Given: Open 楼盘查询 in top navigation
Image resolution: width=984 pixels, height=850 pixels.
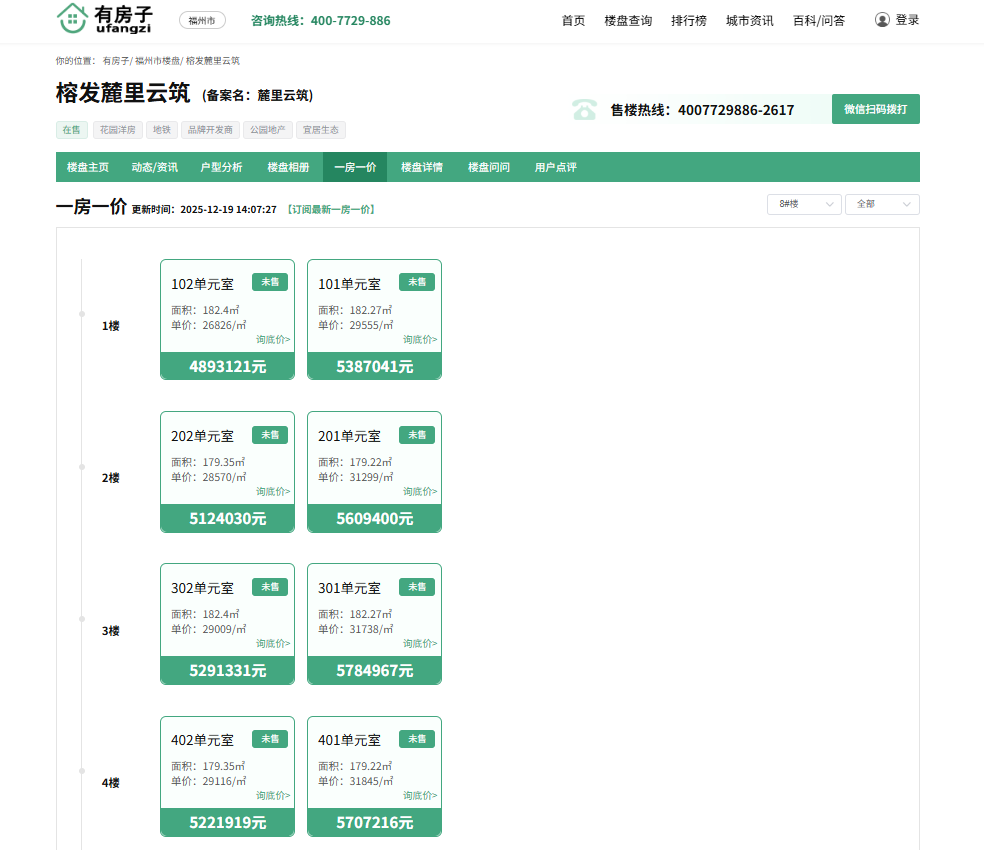Looking at the screenshot, I should (x=628, y=21).
